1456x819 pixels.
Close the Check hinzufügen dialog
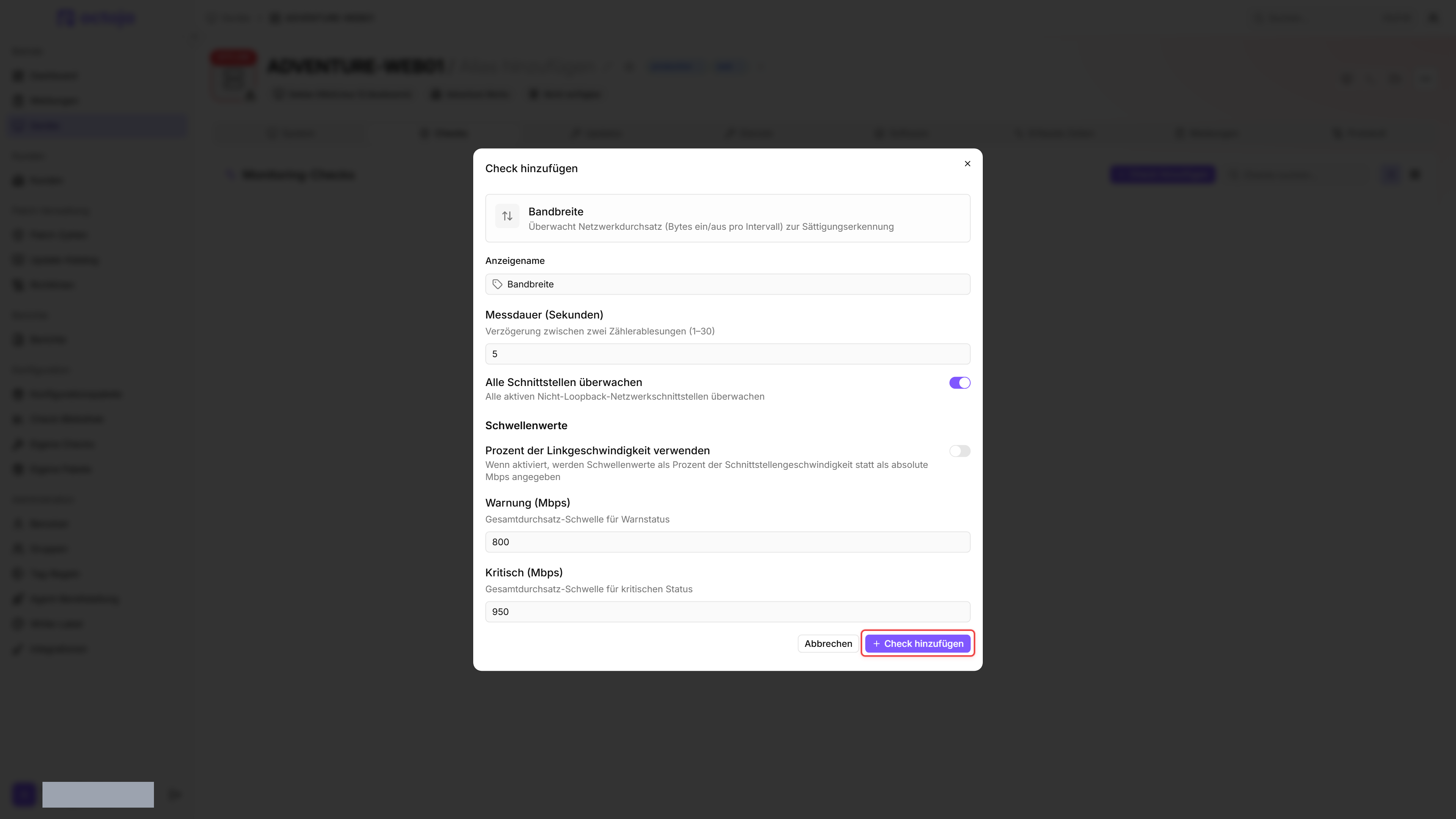click(x=967, y=164)
